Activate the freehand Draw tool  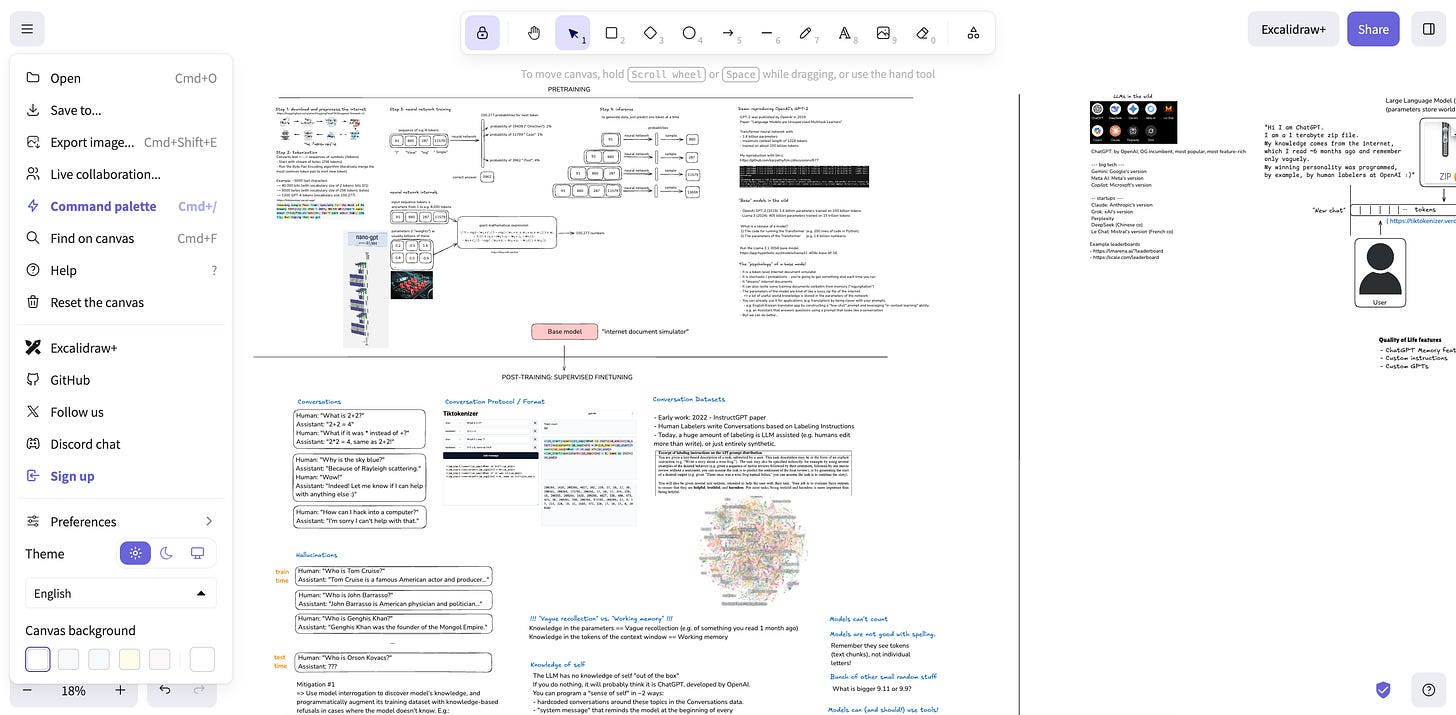click(x=806, y=31)
